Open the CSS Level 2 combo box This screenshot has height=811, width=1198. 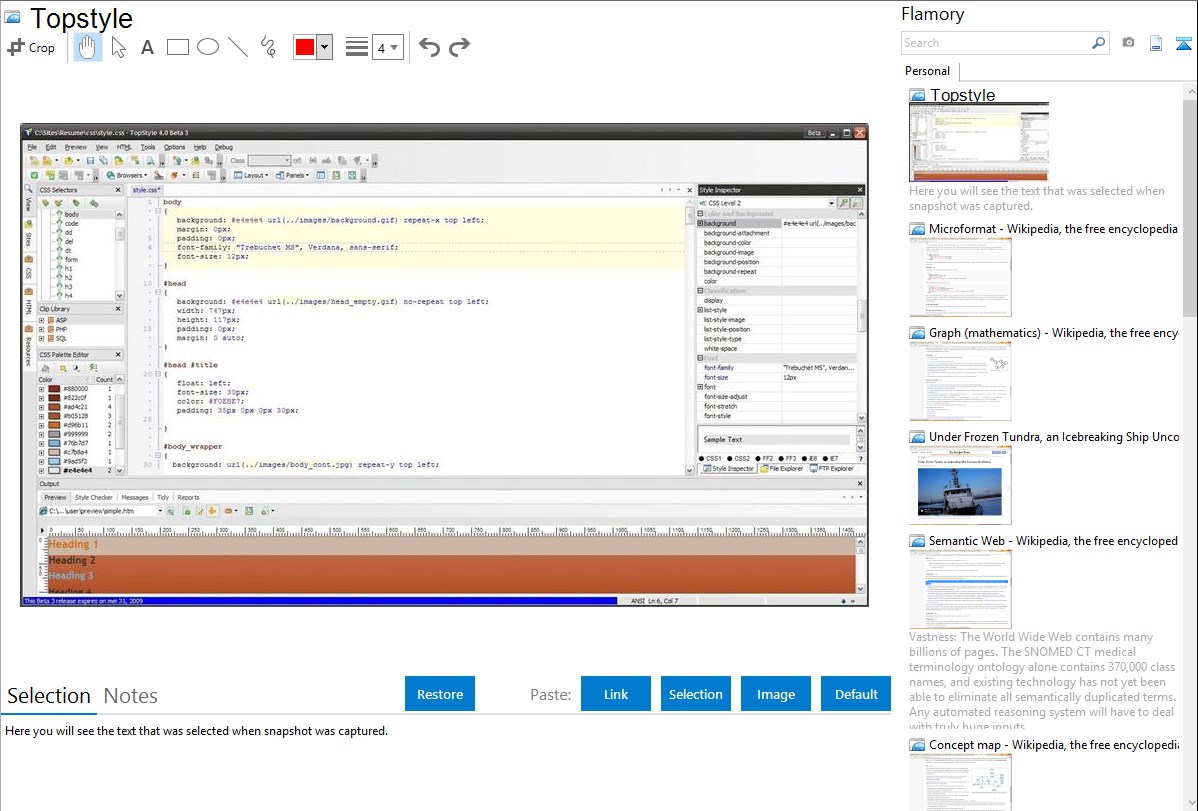[x=766, y=203]
